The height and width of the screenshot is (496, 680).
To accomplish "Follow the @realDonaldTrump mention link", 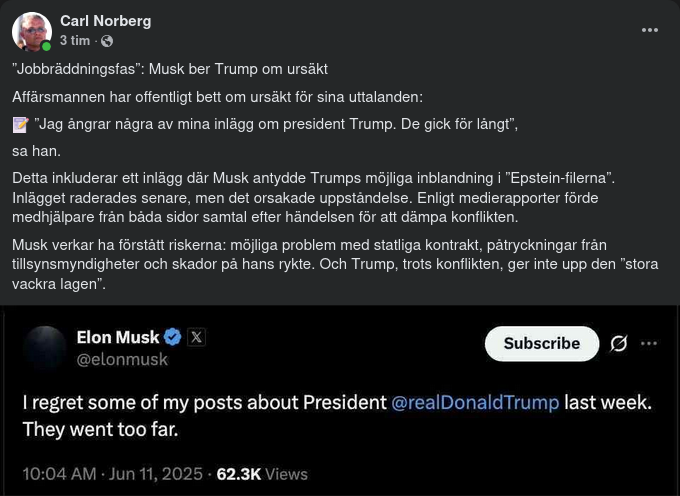I will (x=475, y=402).
